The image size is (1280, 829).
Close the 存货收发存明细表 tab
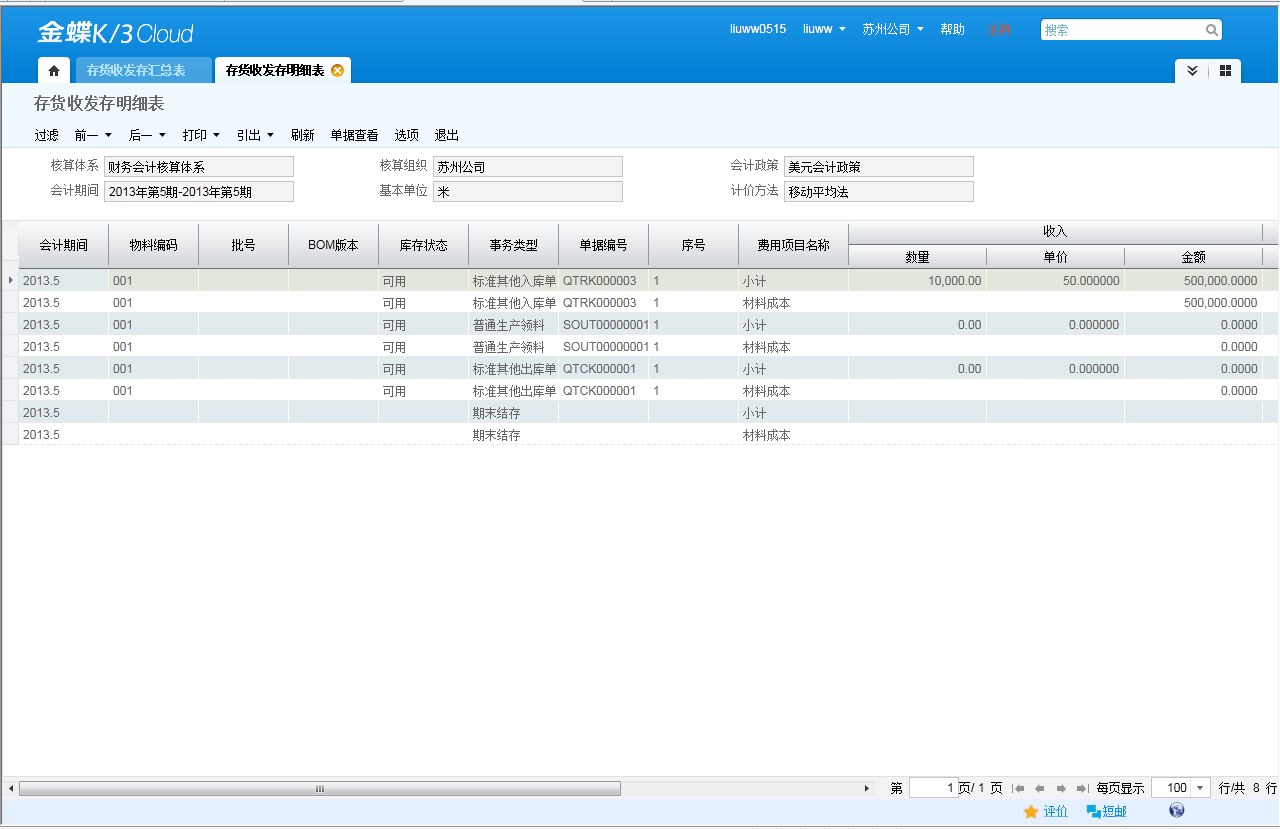point(338,70)
